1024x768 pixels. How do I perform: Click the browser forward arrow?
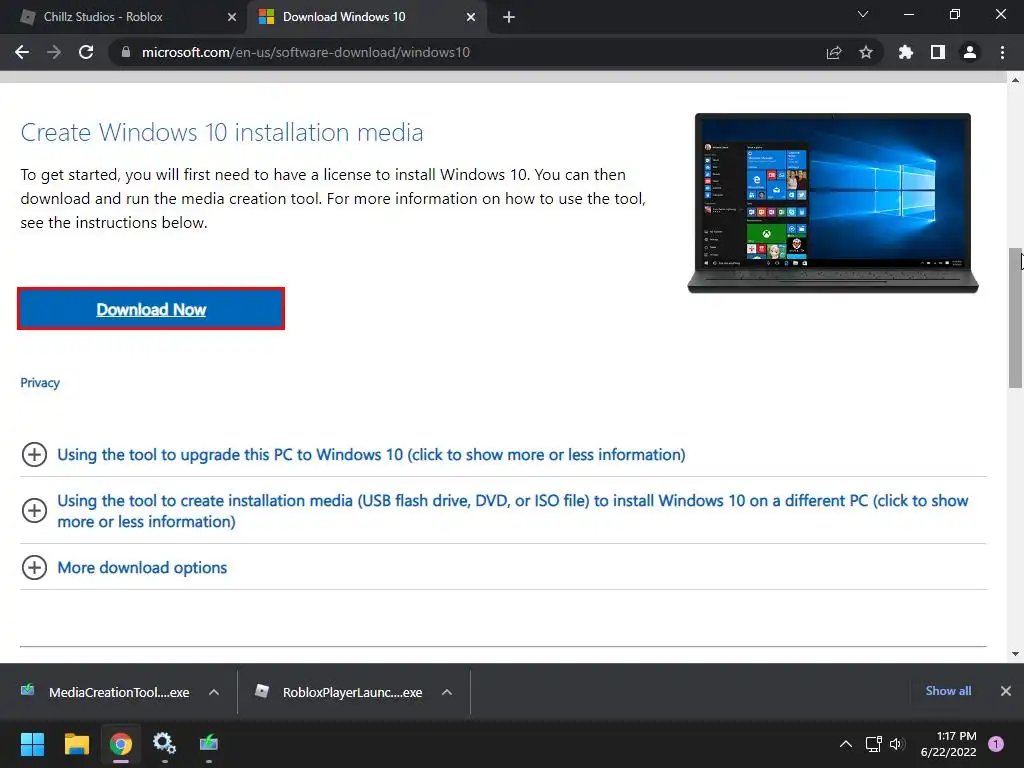pyautogui.click(x=54, y=52)
